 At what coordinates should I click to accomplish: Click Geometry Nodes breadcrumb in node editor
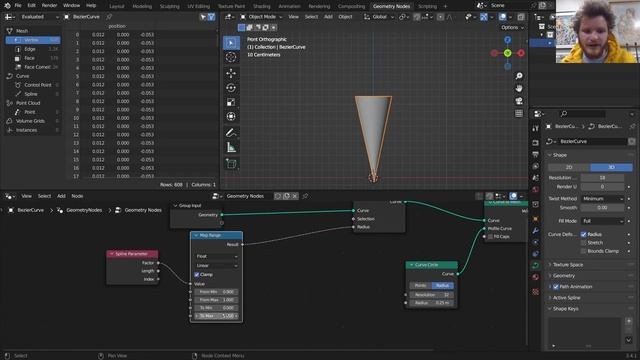click(143, 210)
